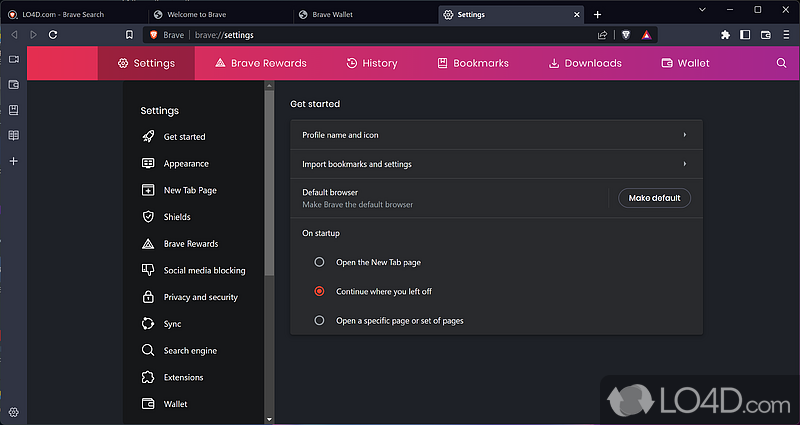Click scrollbar down arrow in settings list
Viewport: 800px width, 425px height.
269,420
